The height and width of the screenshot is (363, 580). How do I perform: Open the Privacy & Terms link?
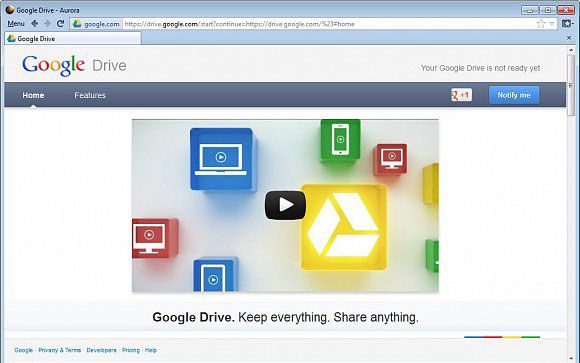(60, 350)
